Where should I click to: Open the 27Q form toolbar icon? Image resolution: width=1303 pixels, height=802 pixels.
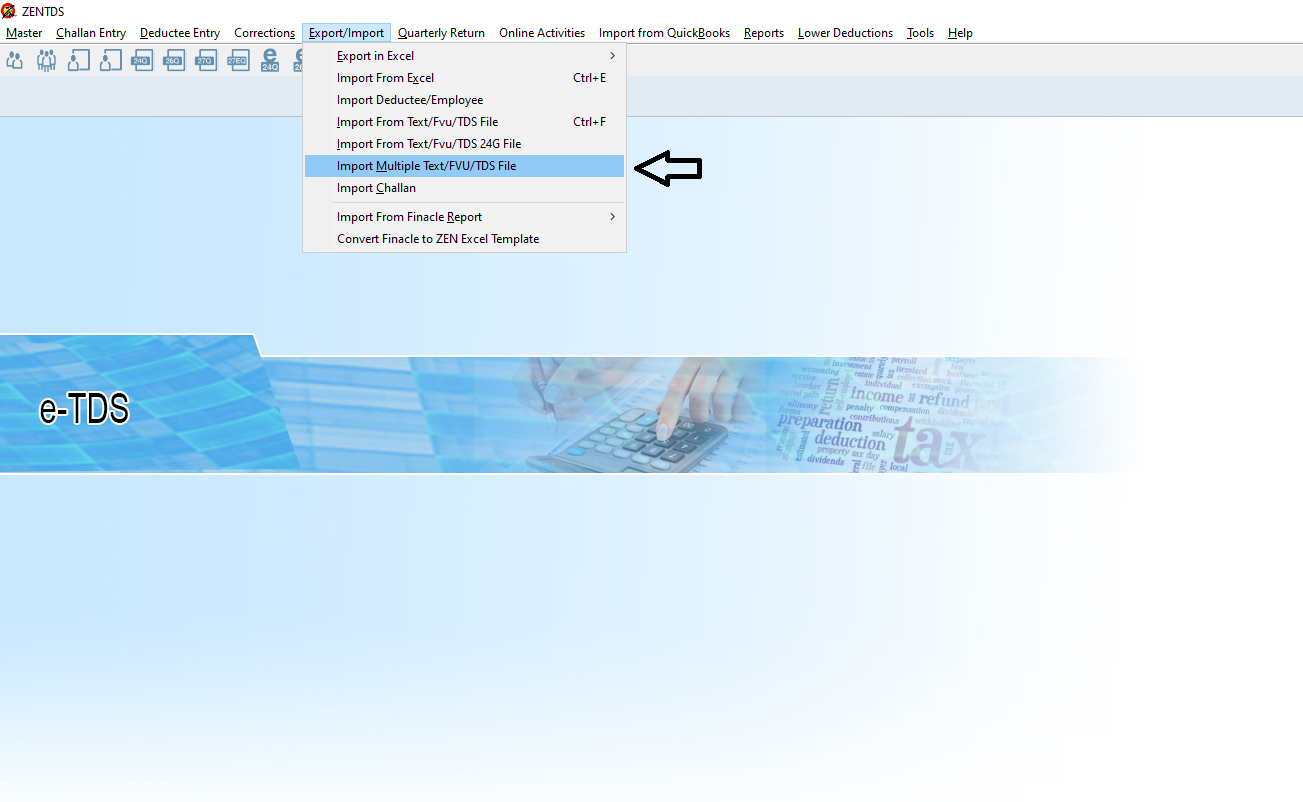tap(205, 60)
